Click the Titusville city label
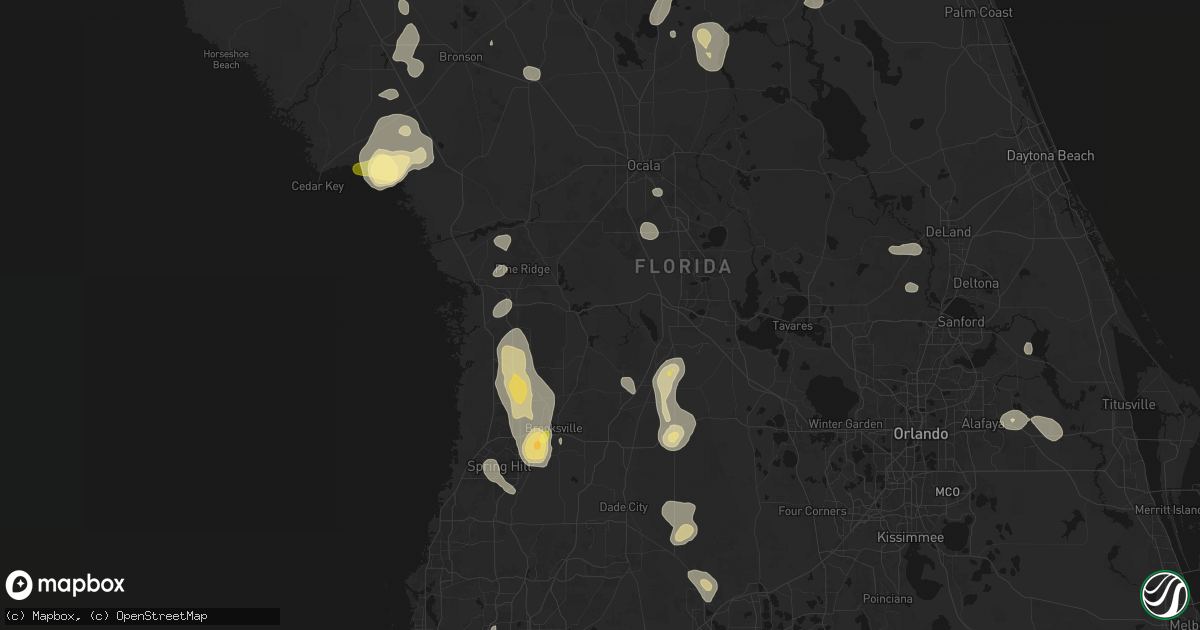 [1128, 404]
